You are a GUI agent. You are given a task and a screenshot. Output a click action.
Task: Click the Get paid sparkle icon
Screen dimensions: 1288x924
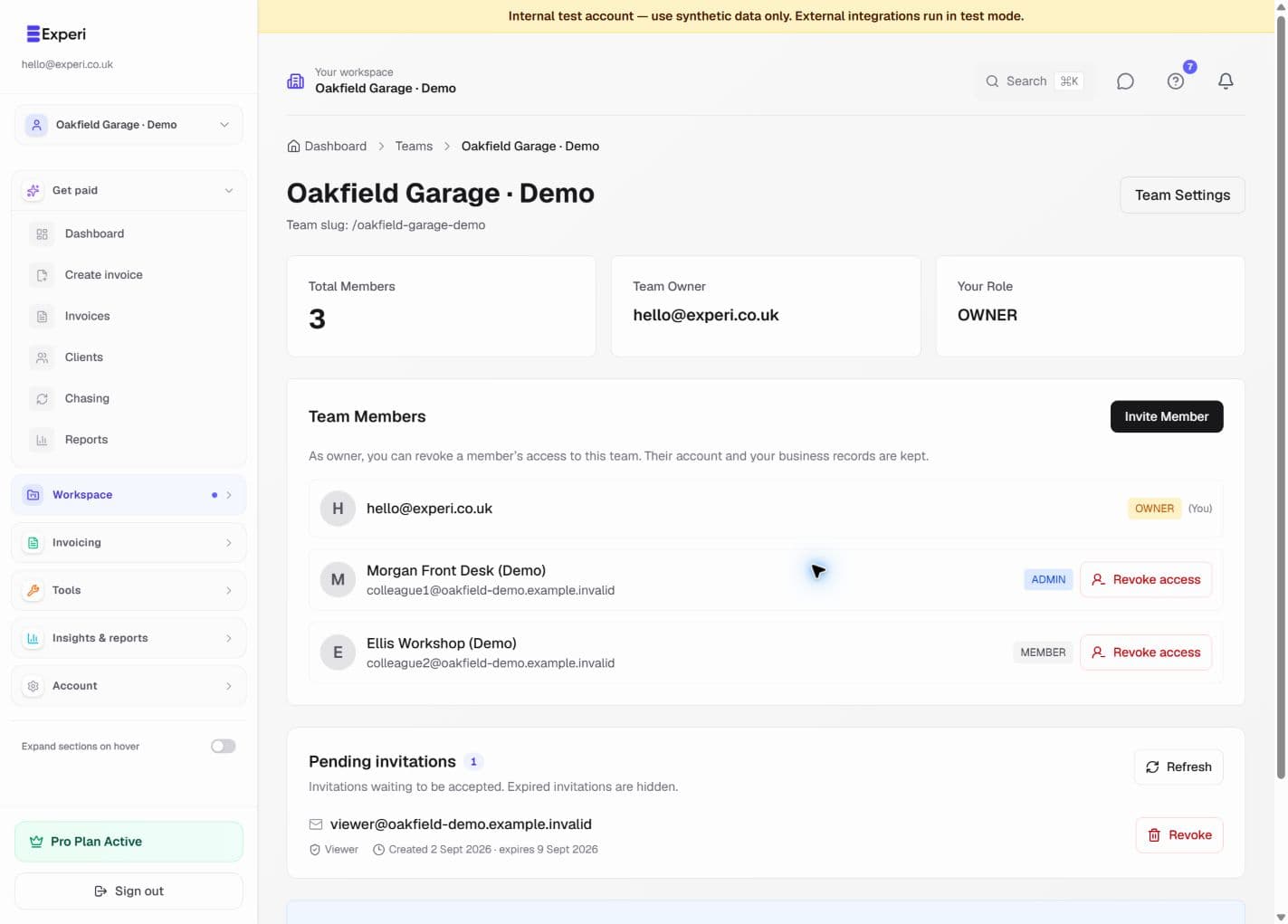(33, 191)
